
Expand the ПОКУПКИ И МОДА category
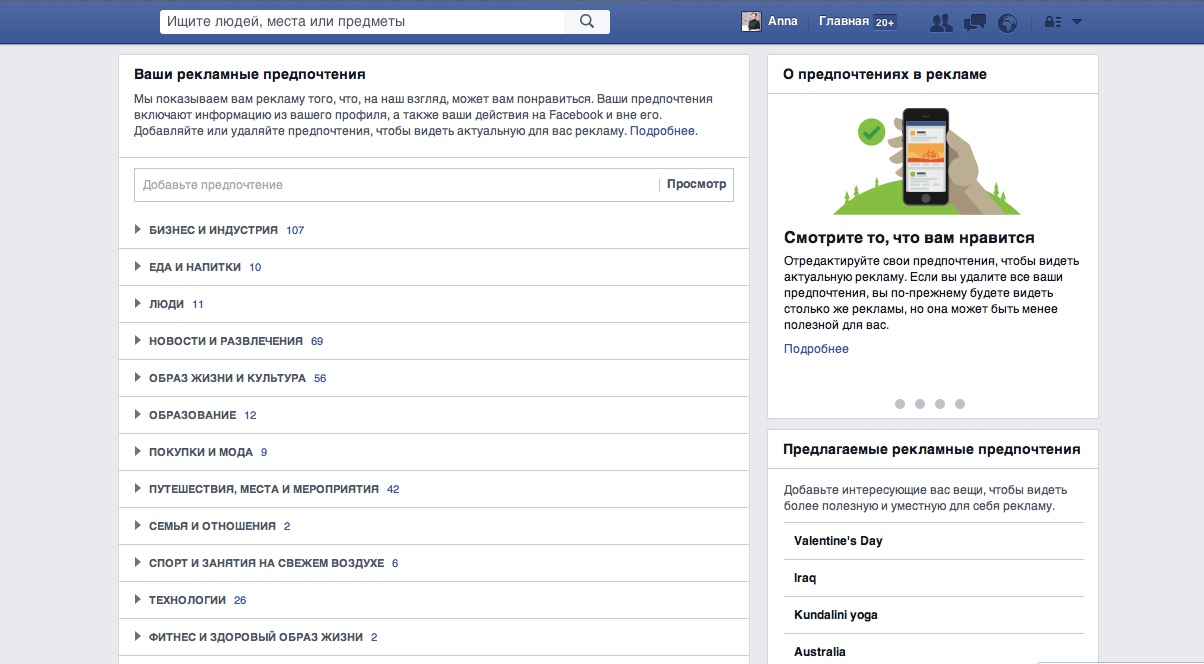tap(434, 452)
